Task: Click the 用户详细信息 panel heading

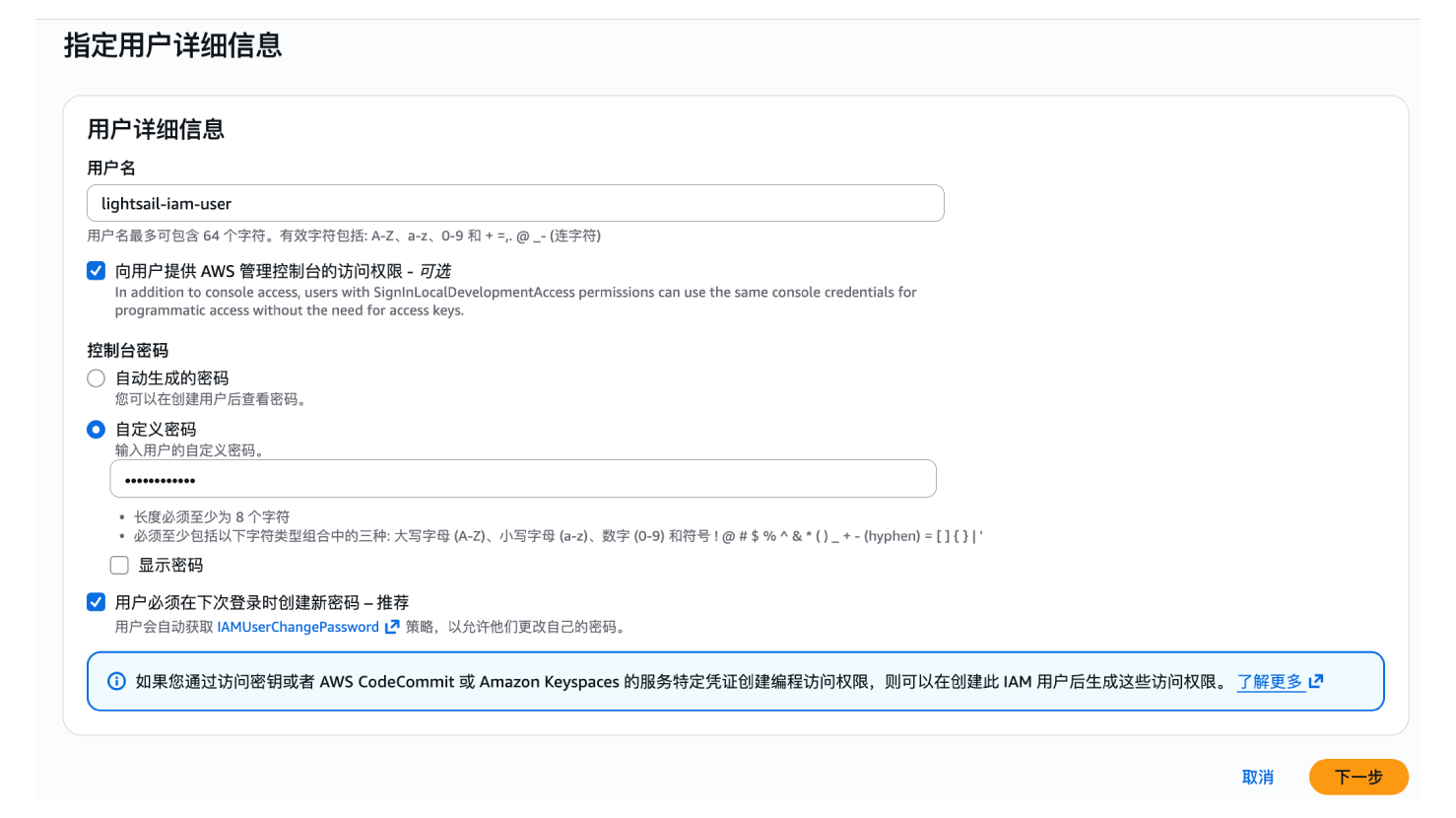Action: (156, 129)
